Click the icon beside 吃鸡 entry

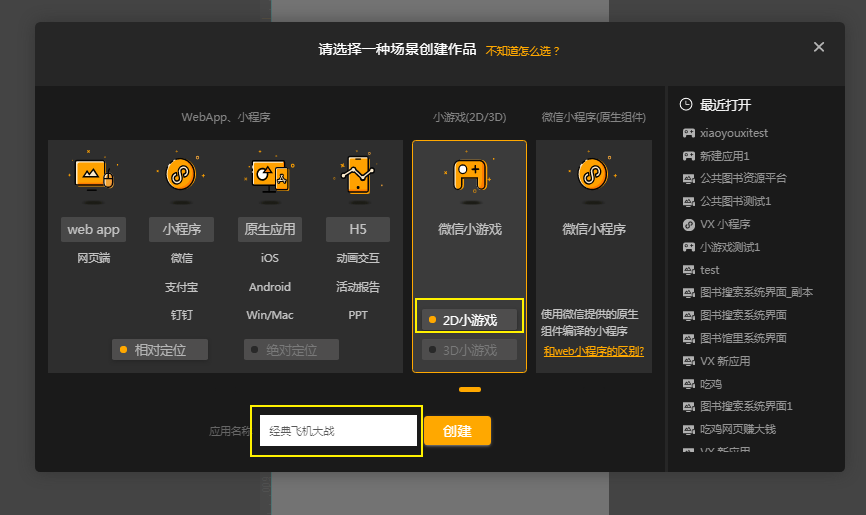pos(689,384)
